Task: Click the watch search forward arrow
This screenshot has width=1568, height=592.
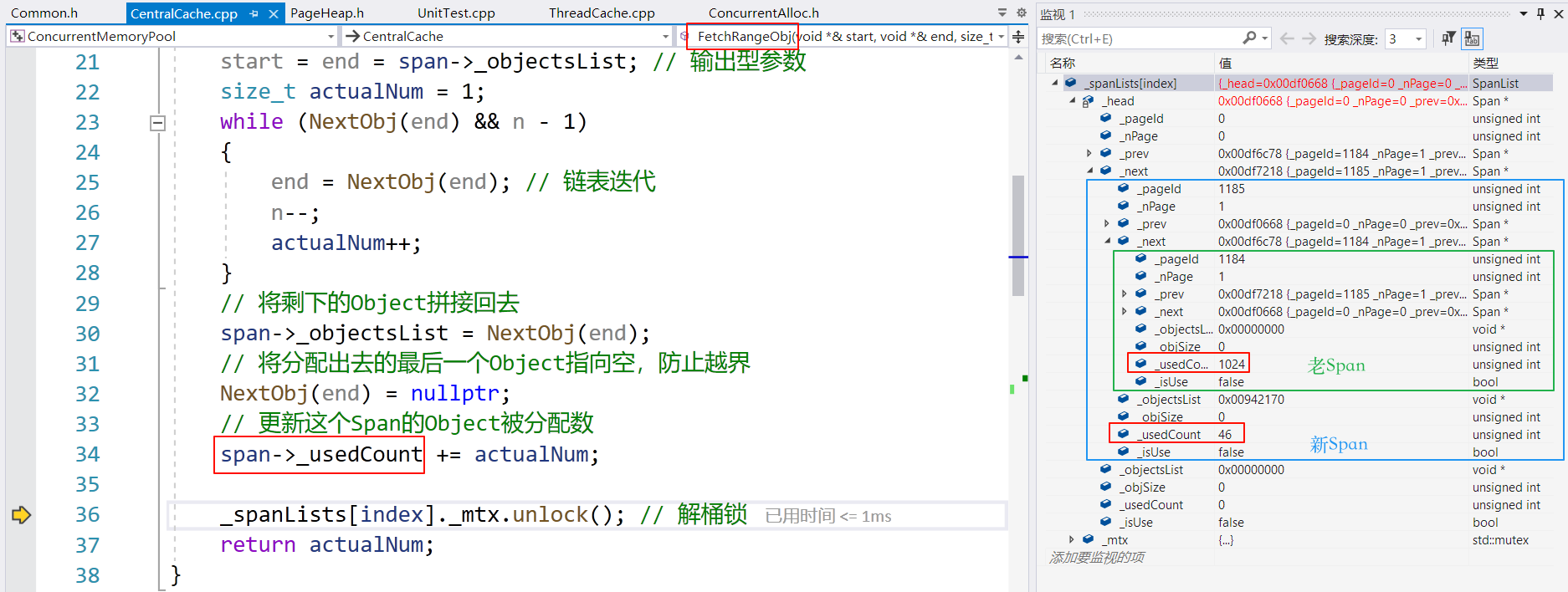Action: [1309, 38]
